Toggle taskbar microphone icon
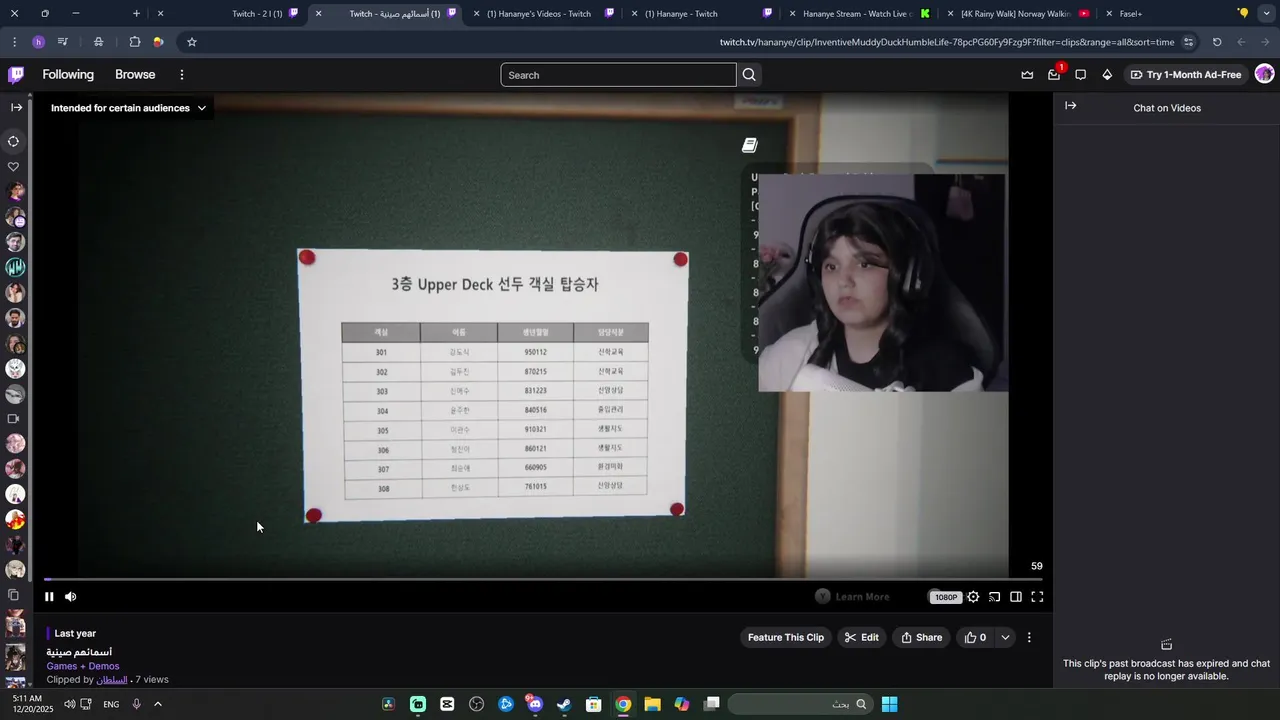This screenshot has height=720, width=1280. tap(136, 704)
